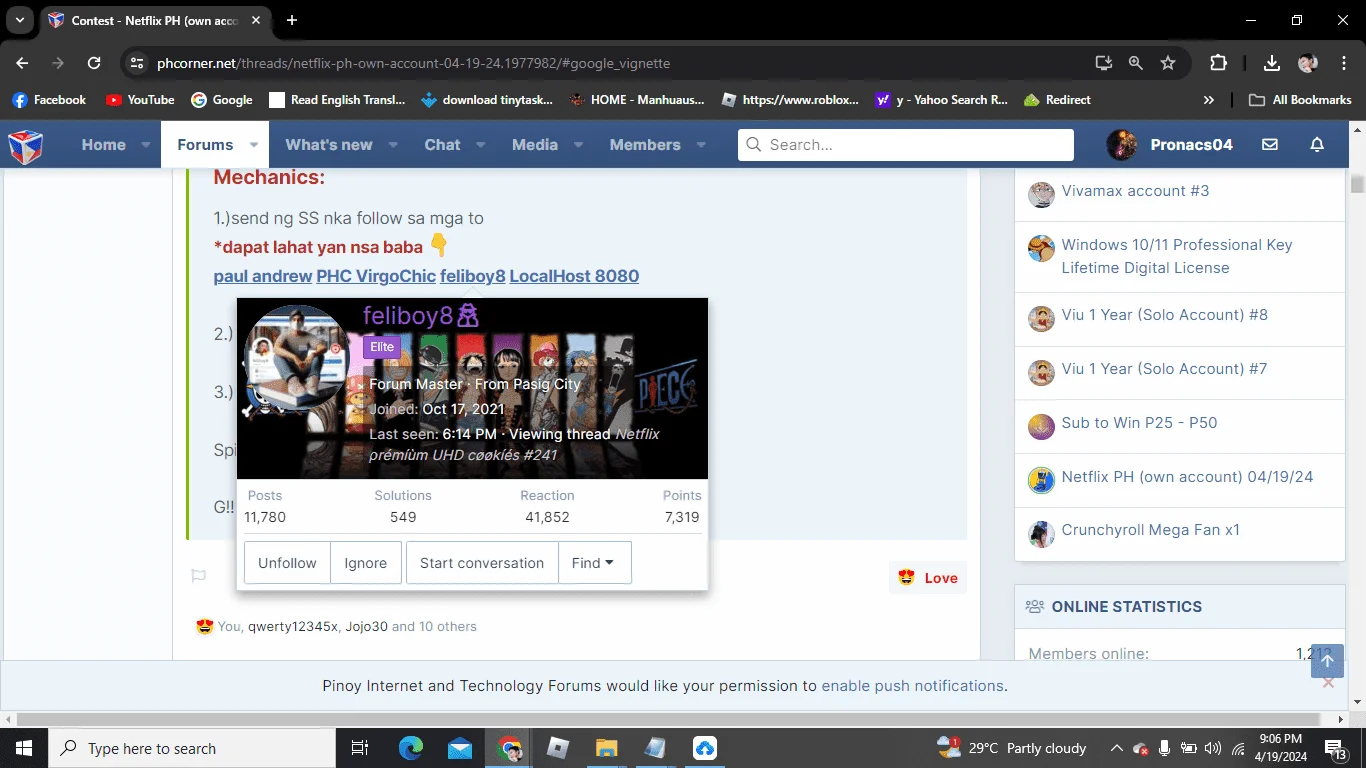Open PHC VirgoChic profile link
This screenshot has width=1366, height=768.
[376, 276]
